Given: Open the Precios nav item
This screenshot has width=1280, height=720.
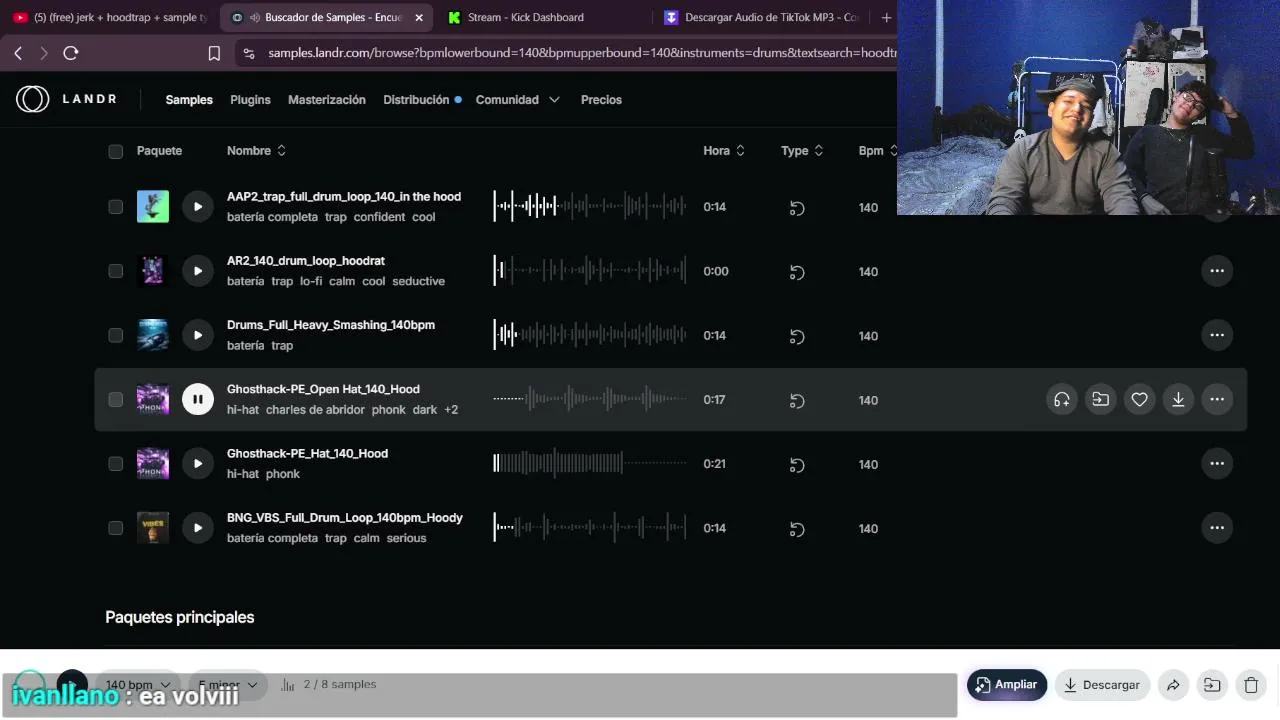Looking at the screenshot, I should point(601,100).
